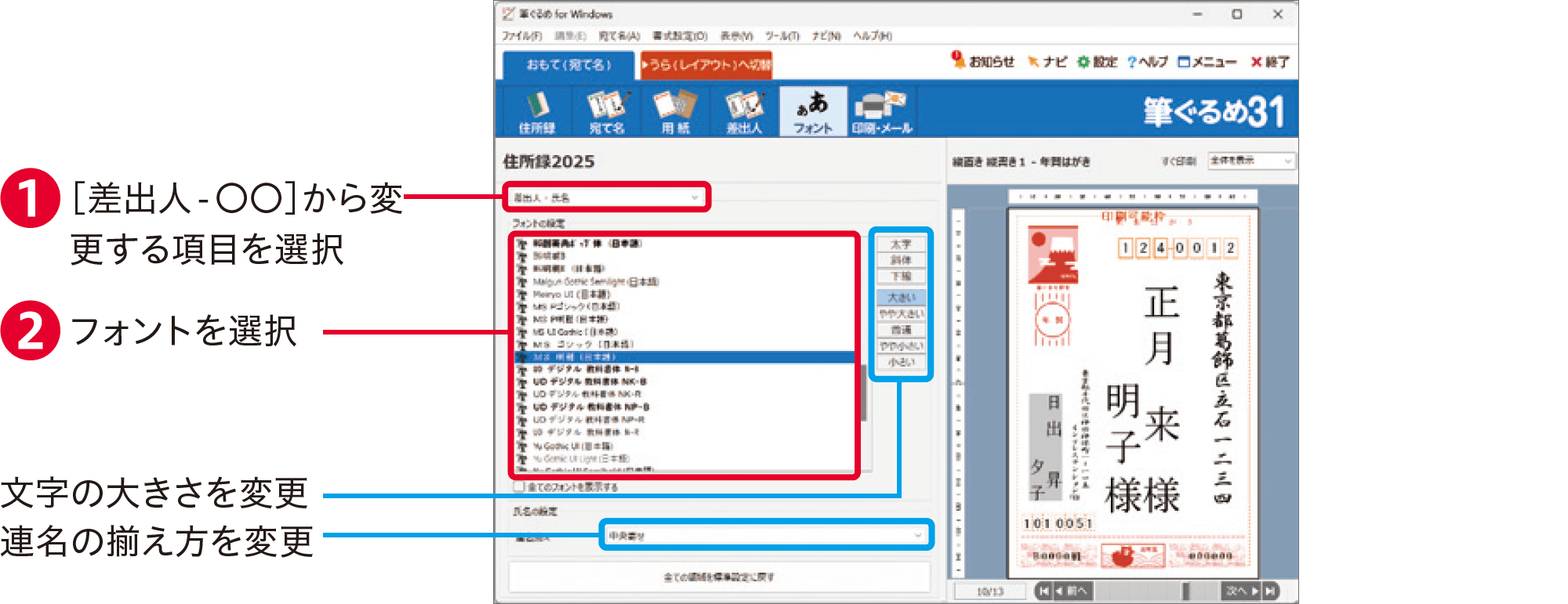Open the ツール(T) menu

pos(782,36)
